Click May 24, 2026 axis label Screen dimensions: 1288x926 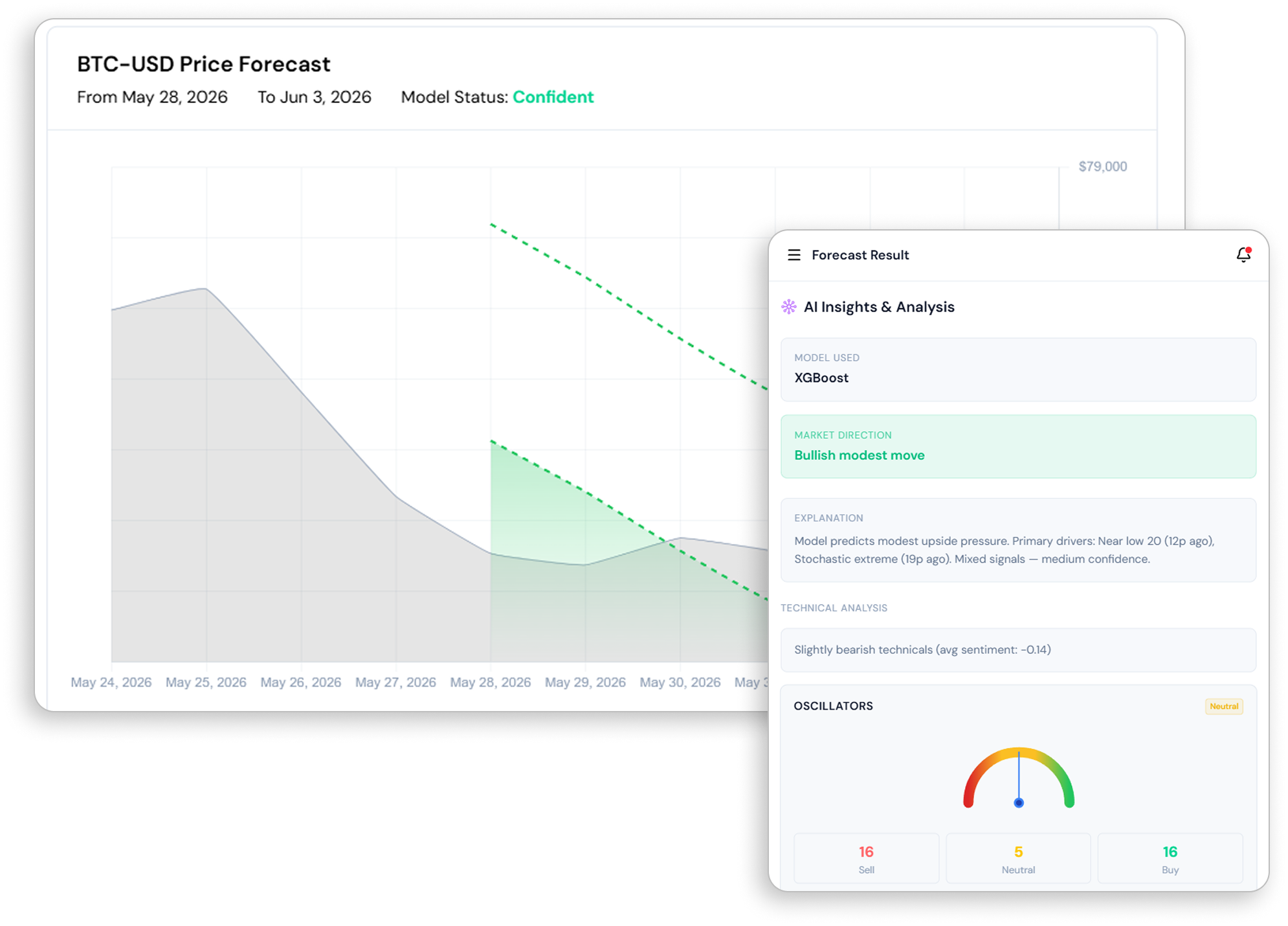pyautogui.click(x=111, y=683)
